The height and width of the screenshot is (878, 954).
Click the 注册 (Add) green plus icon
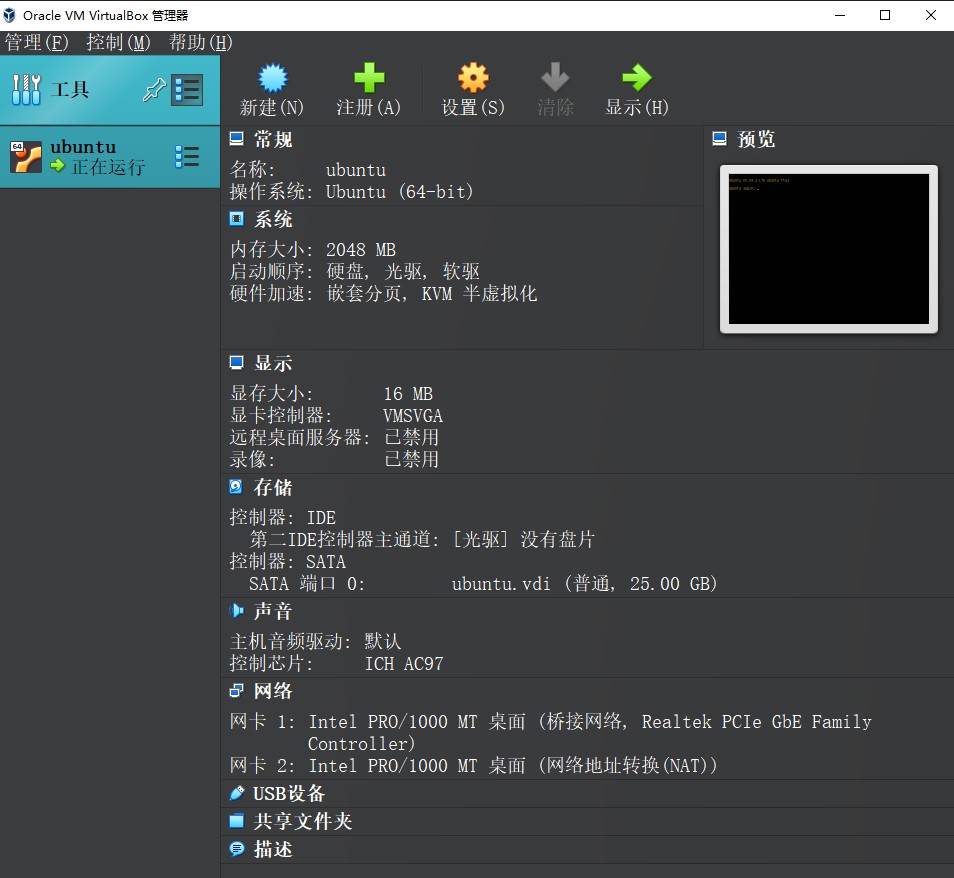pyautogui.click(x=368, y=78)
